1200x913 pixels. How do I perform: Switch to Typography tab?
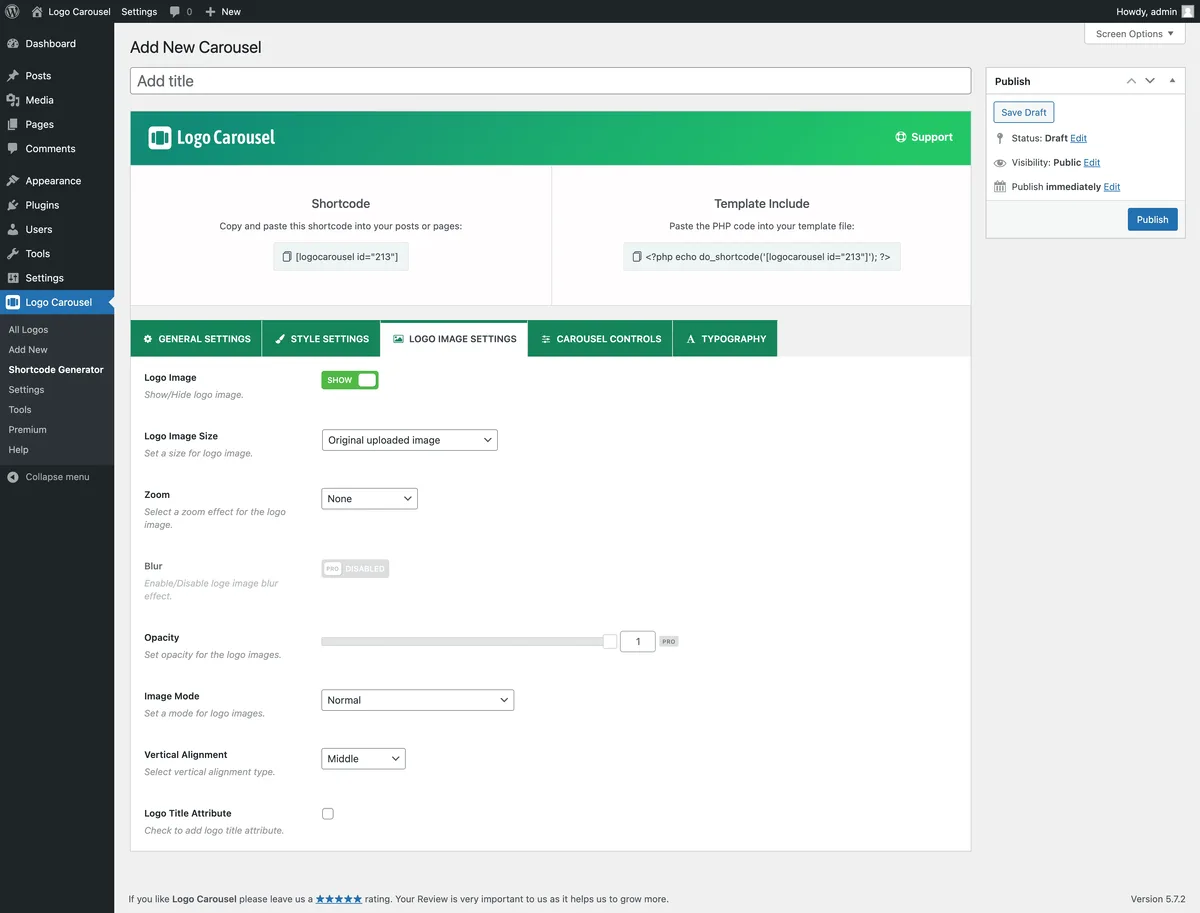(725, 339)
